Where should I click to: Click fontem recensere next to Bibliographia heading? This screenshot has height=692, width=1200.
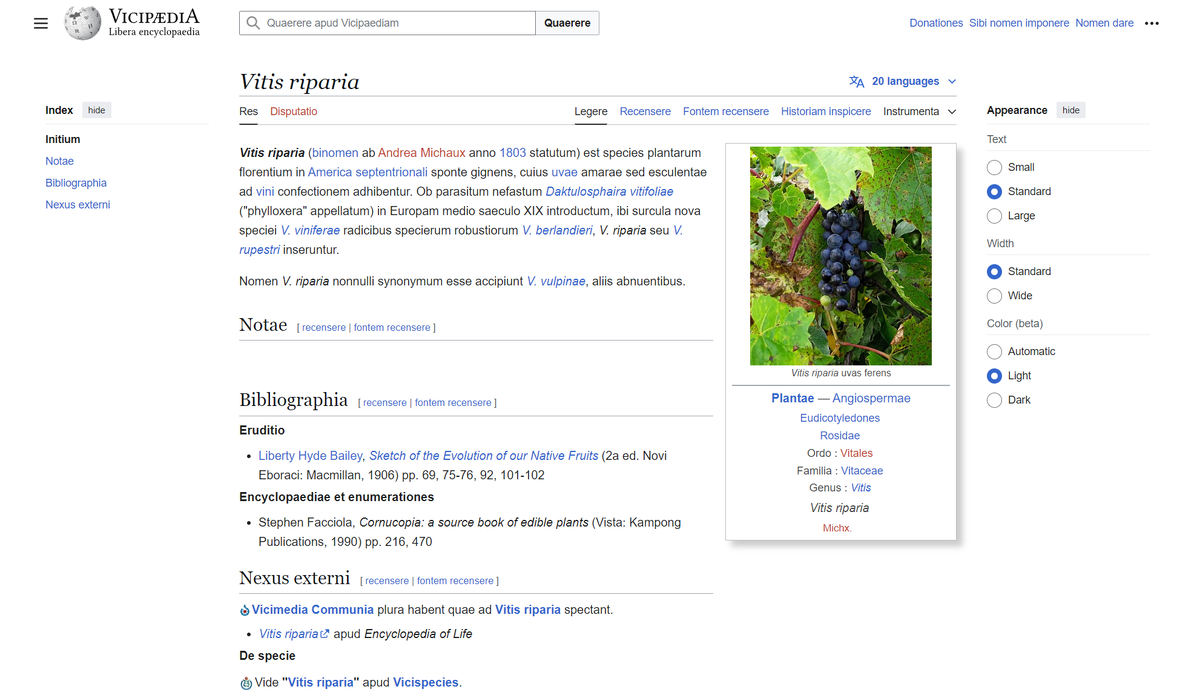453,403
